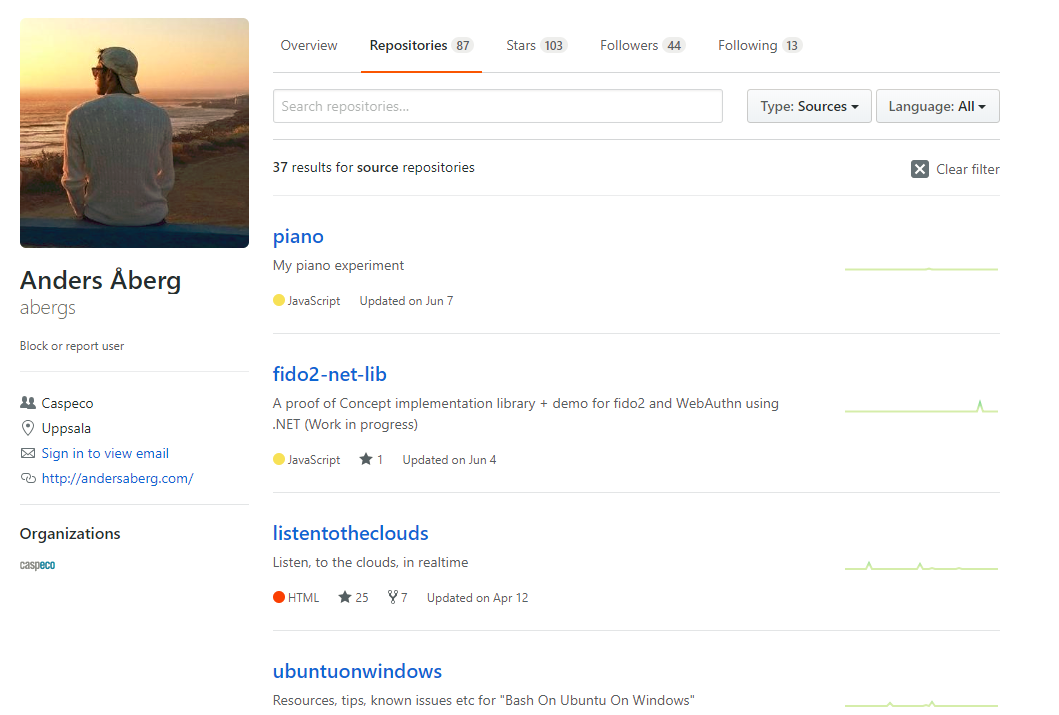Viewport: 1059px width, 715px height.
Task: Click 'Updated on Apr 12' text
Action: tap(477, 598)
